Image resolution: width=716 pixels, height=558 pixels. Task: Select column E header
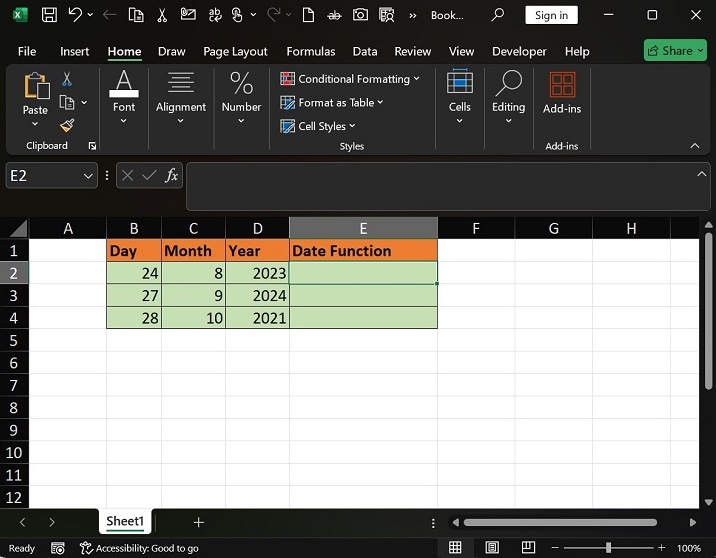(x=363, y=228)
